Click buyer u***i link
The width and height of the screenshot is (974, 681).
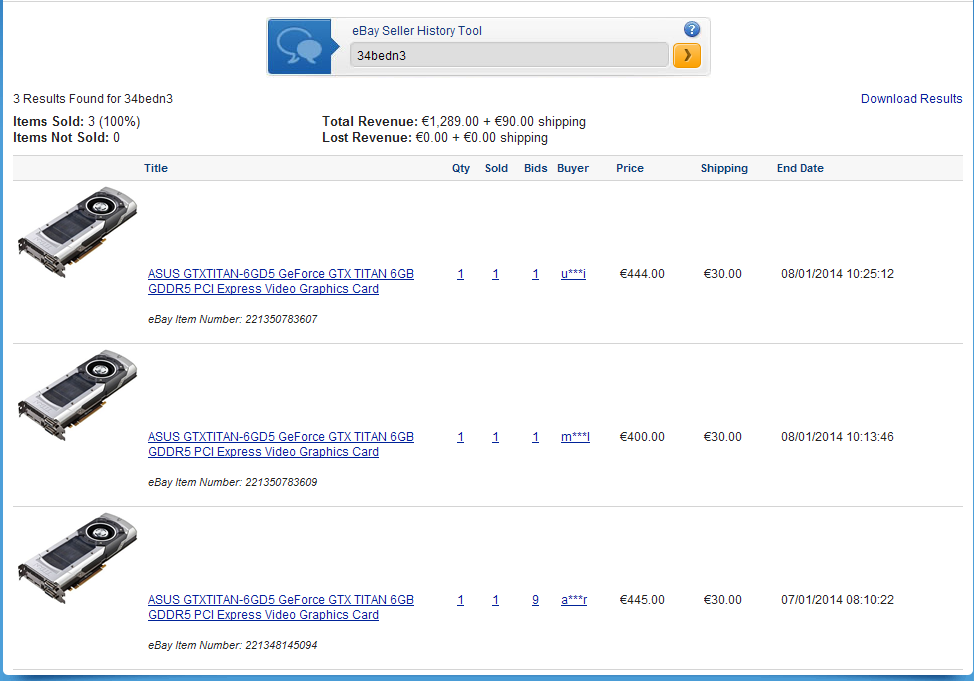[x=573, y=274]
